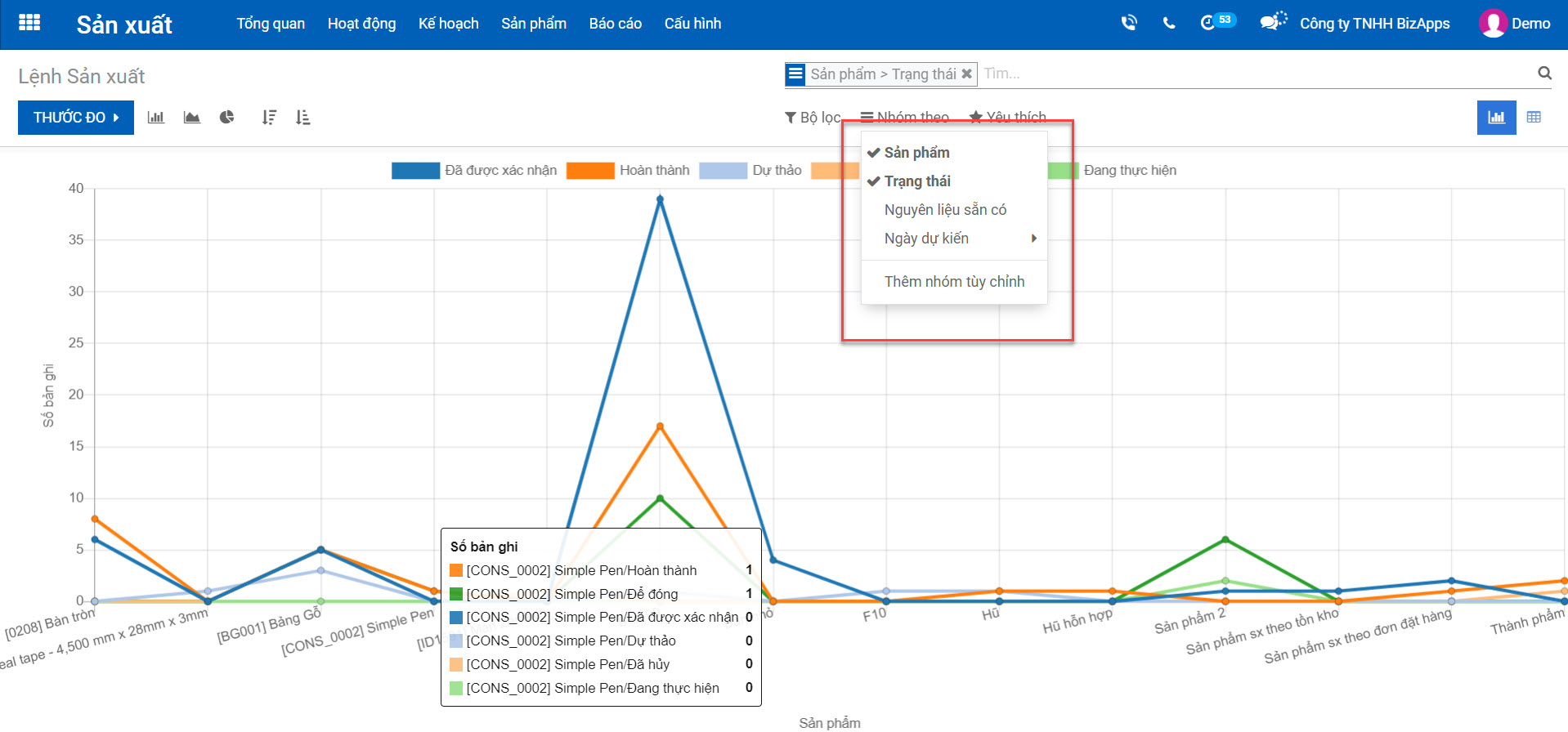Switch to the pivot table view

point(1534,118)
